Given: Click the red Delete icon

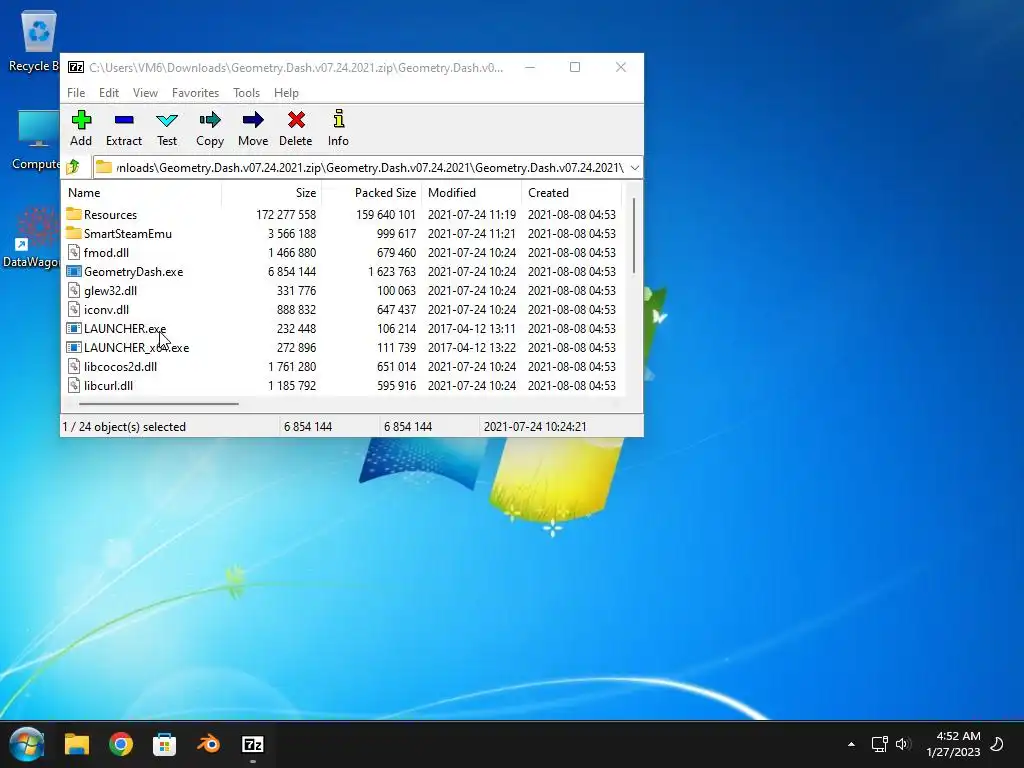Looking at the screenshot, I should (x=296, y=120).
